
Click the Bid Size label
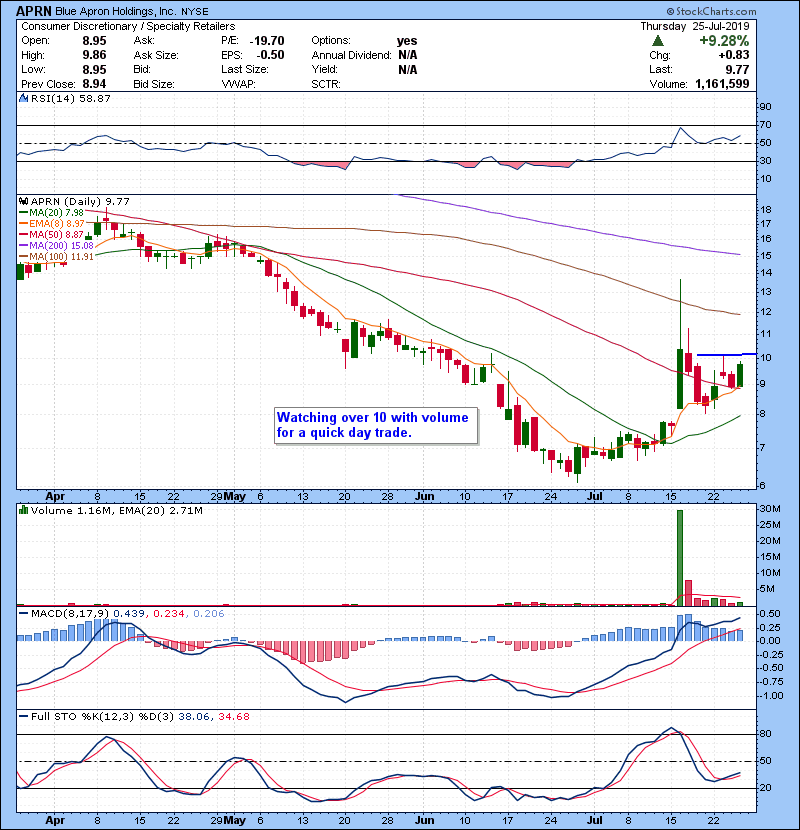[154, 84]
